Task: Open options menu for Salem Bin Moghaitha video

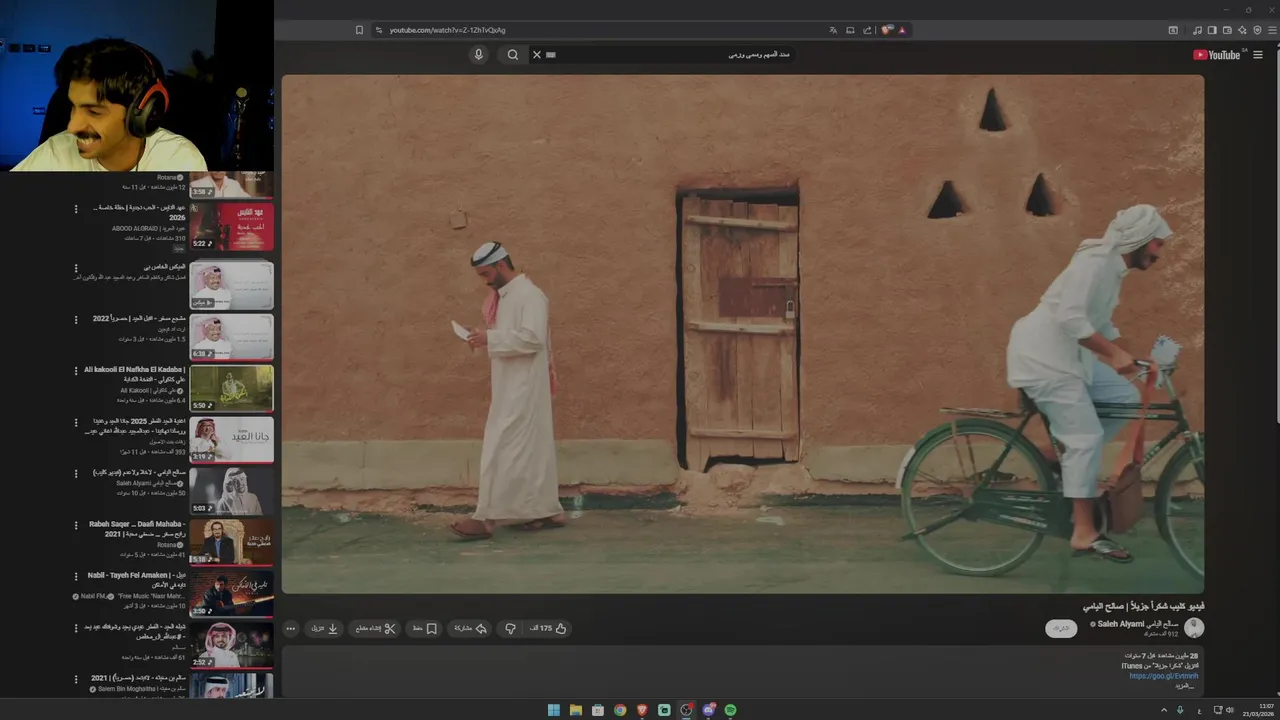Action: tap(76, 678)
